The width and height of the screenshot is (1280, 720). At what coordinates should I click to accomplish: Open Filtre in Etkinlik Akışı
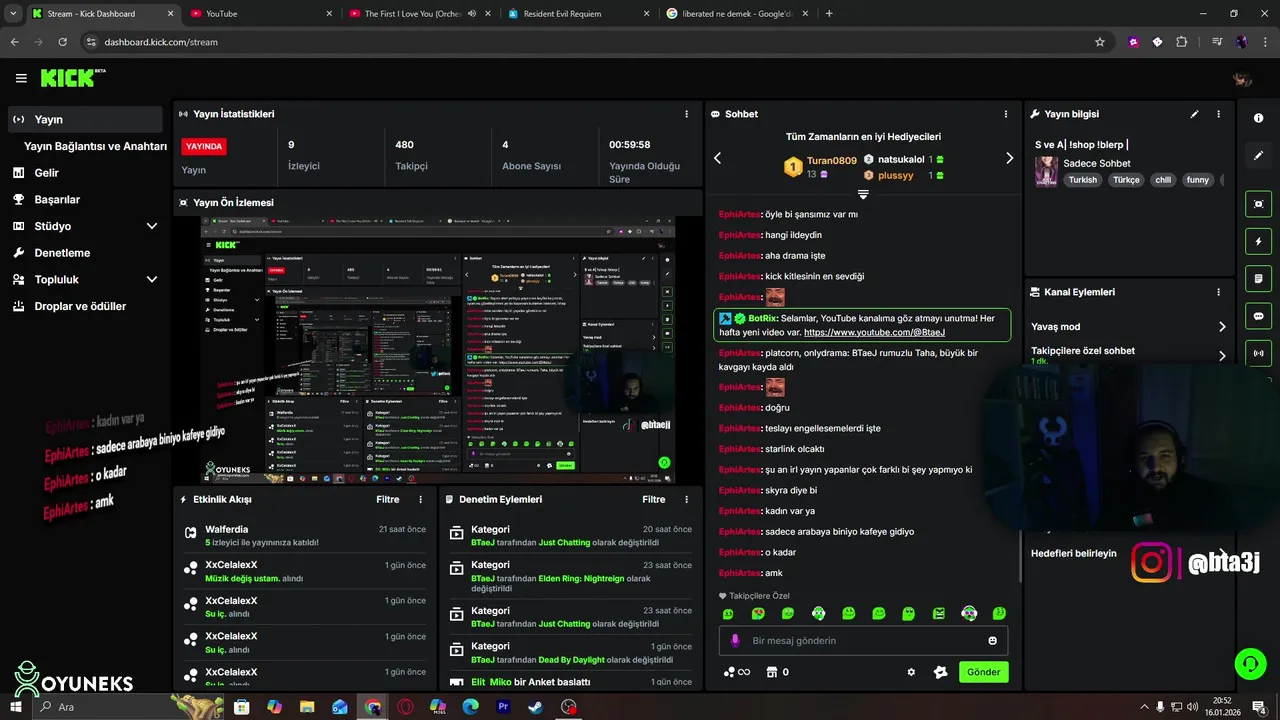click(x=388, y=499)
